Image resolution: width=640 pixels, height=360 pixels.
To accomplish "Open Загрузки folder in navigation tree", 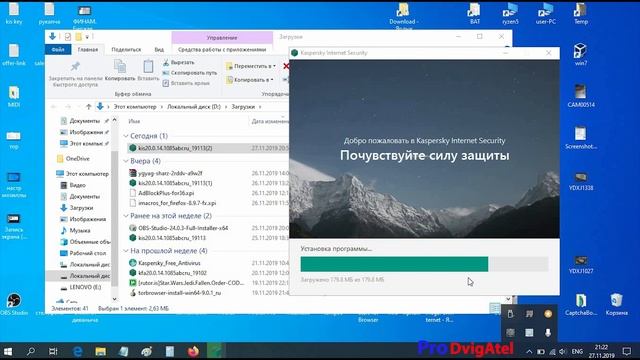I will 81,208.
